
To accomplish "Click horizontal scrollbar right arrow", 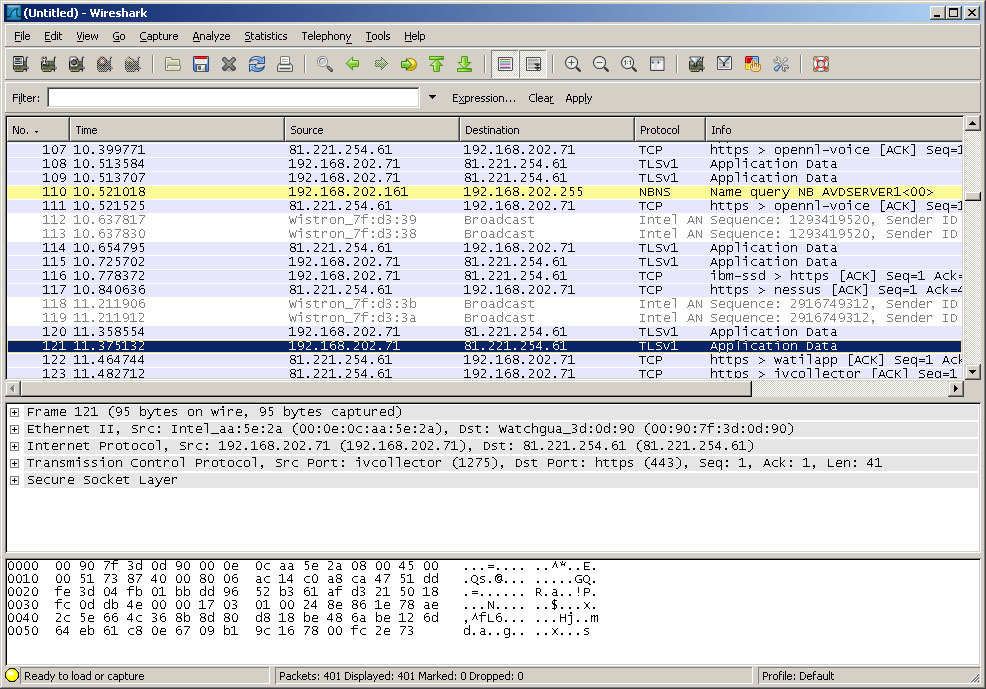I will pos(956,389).
